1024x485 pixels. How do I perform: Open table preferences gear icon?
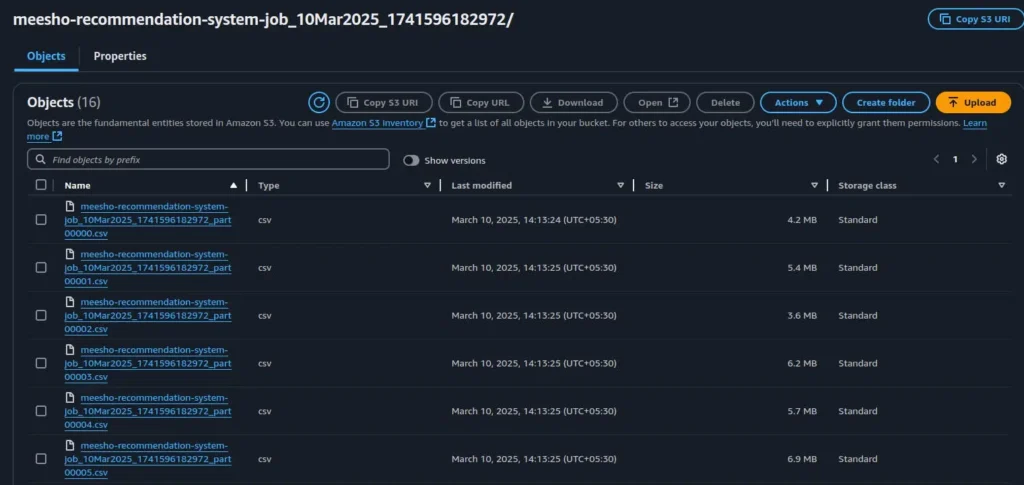pyautogui.click(x=1002, y=159)
